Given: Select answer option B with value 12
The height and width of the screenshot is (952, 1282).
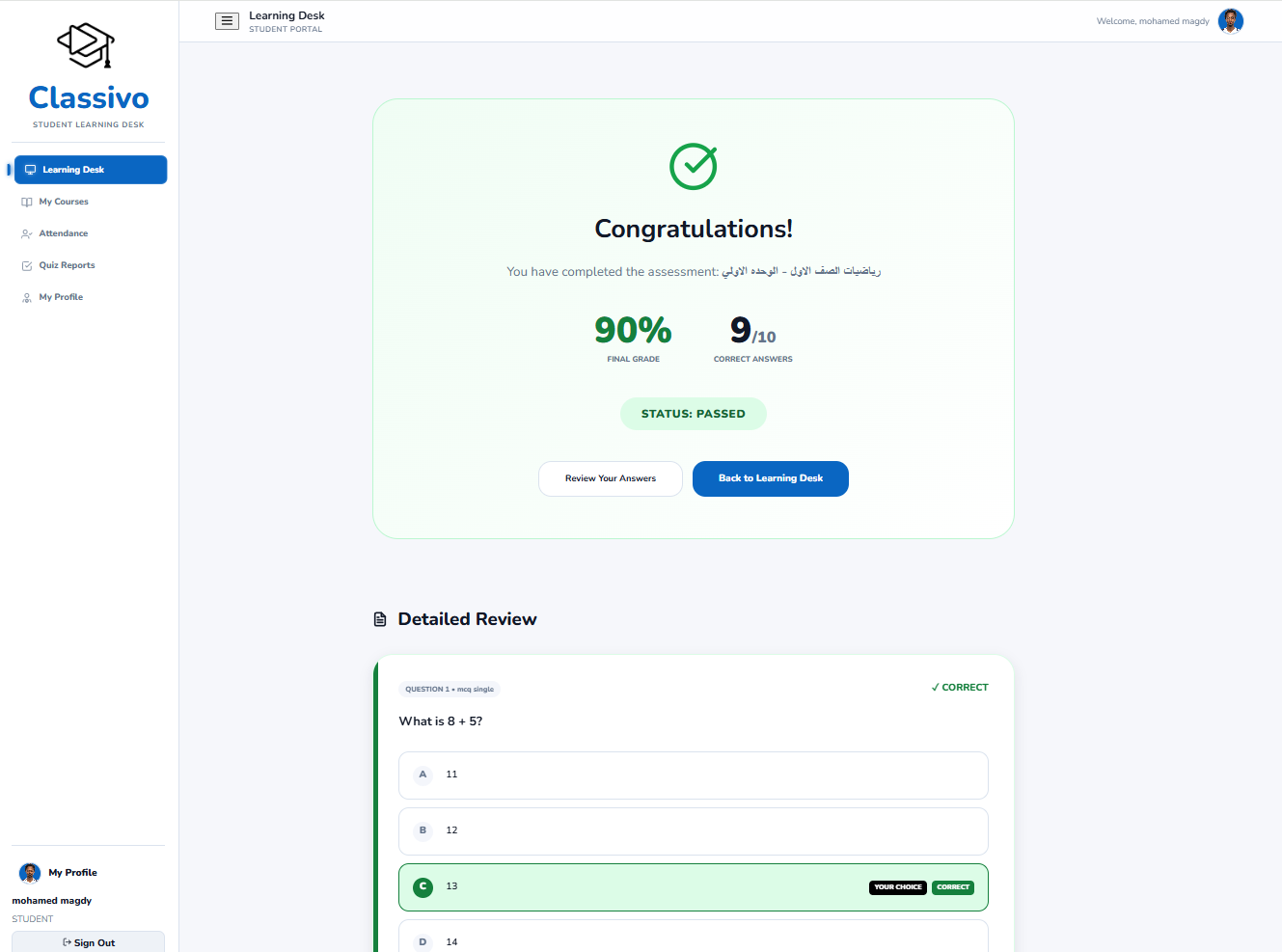Looking at the screenshot, I should pyautogui.click(x=694, y=831).
